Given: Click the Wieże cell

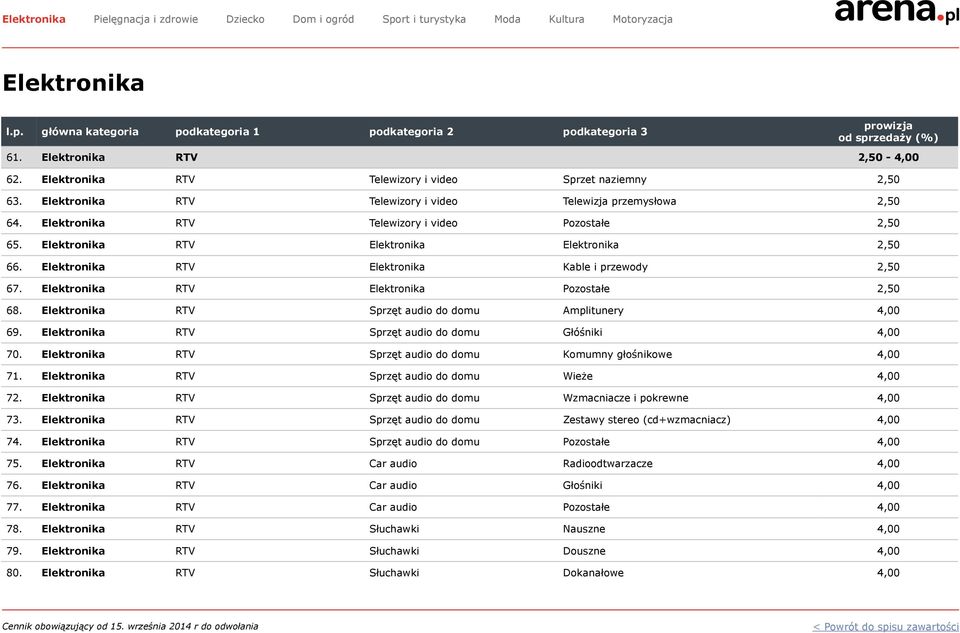Looking at the screenshot, I should click(577, 376).
